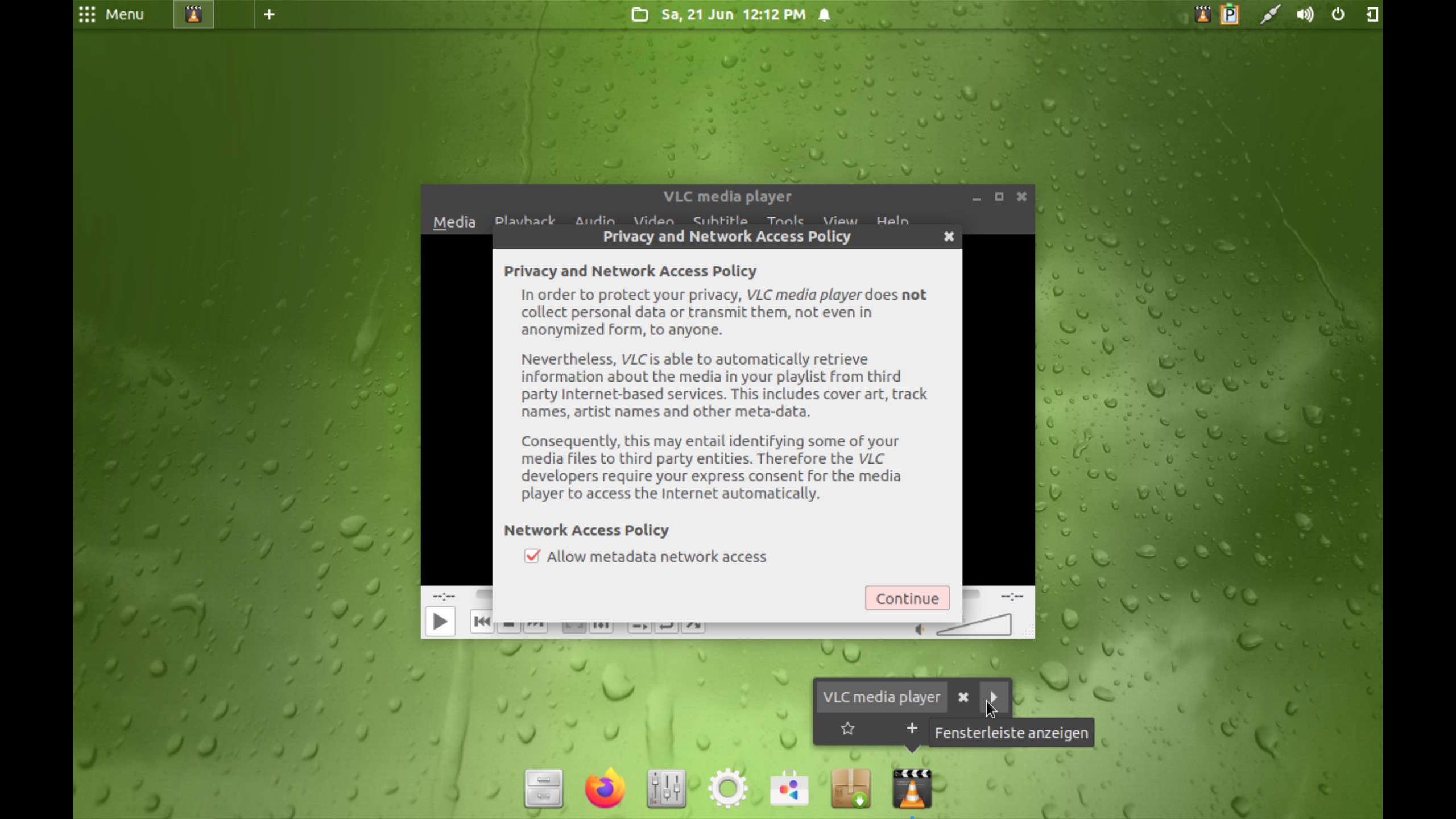The image size is (1456, 819).
Task: Click the logout sidebar icon in top panel
Action: tap(1372, 14)
